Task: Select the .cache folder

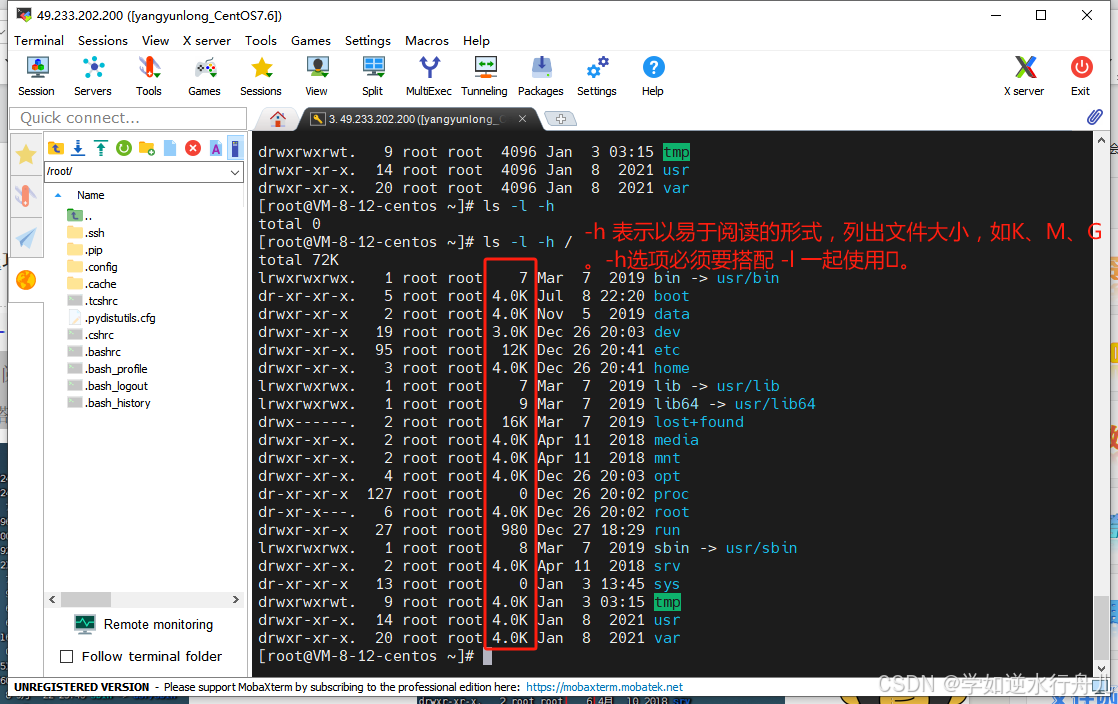Action: click(91, 284)
